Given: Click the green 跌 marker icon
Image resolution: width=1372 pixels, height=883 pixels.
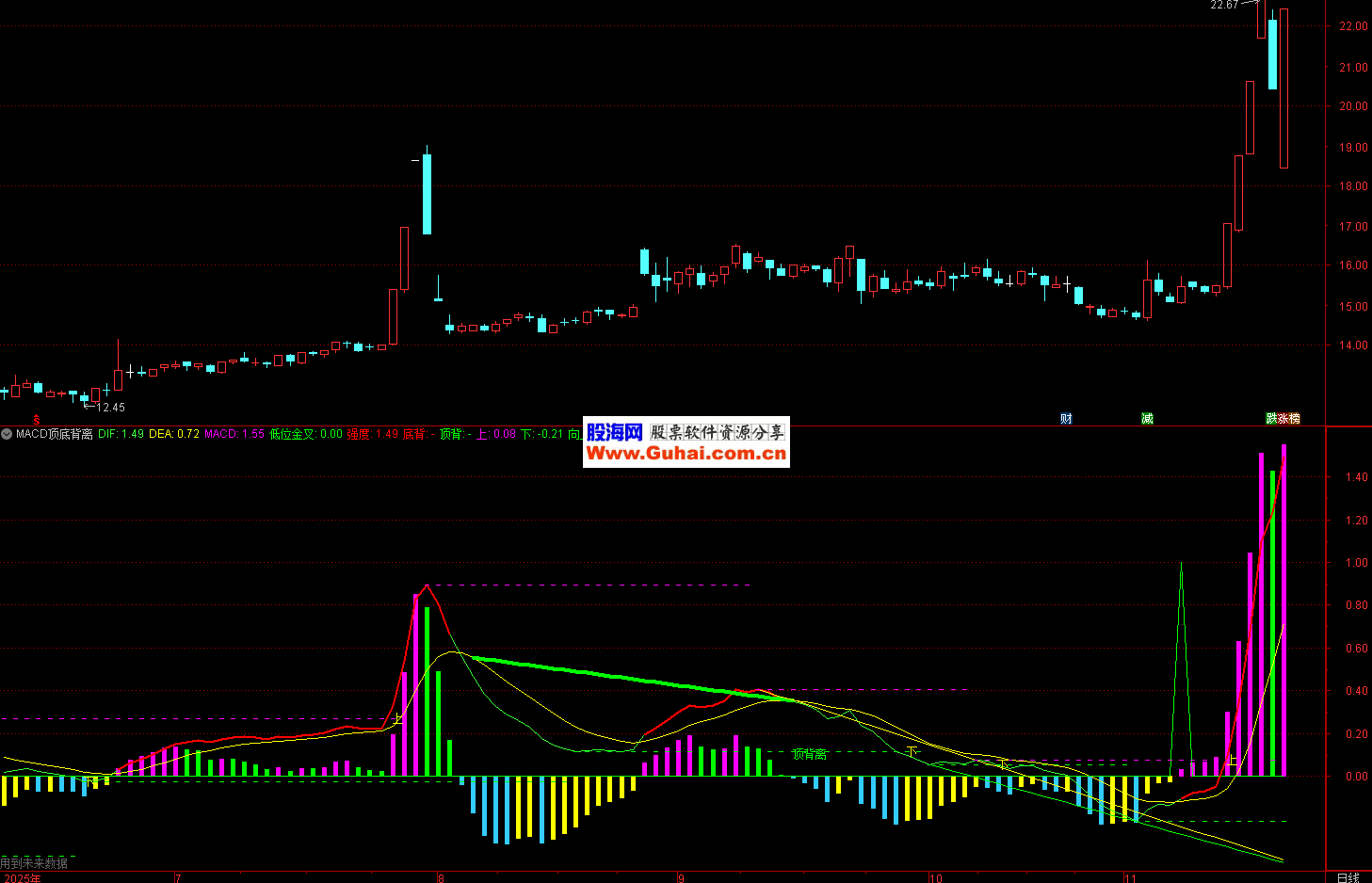Looking at the screenshot, I should pos(1271,419).
